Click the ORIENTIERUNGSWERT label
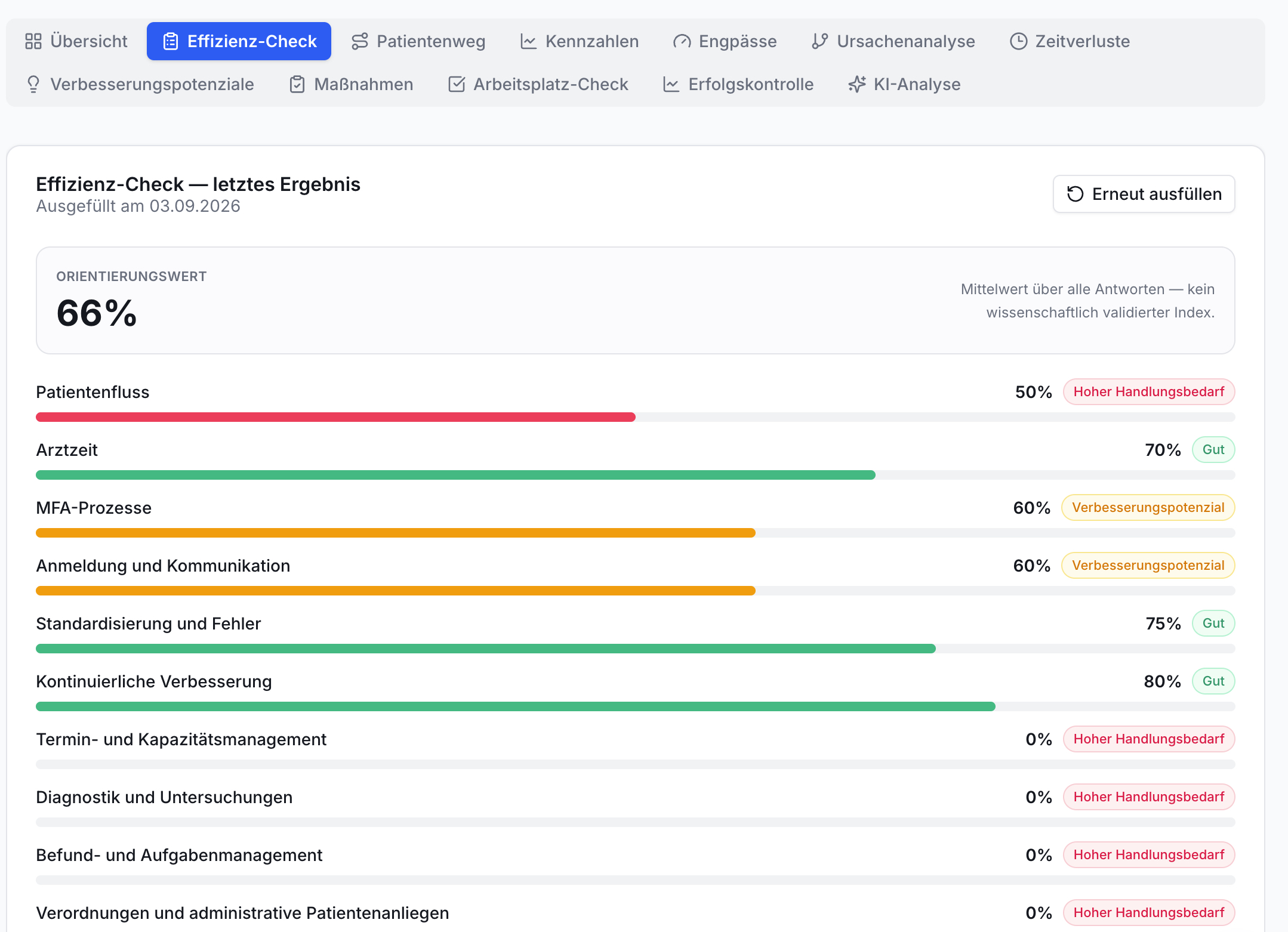 131,276
